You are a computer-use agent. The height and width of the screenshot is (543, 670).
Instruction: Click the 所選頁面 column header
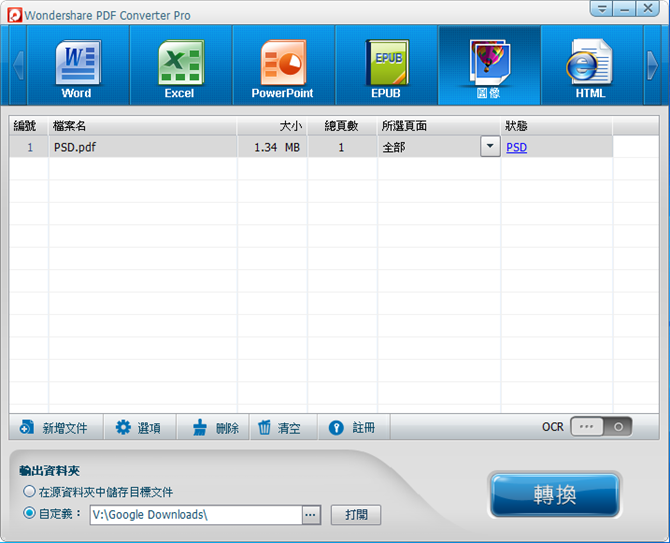tap(439, 126)
